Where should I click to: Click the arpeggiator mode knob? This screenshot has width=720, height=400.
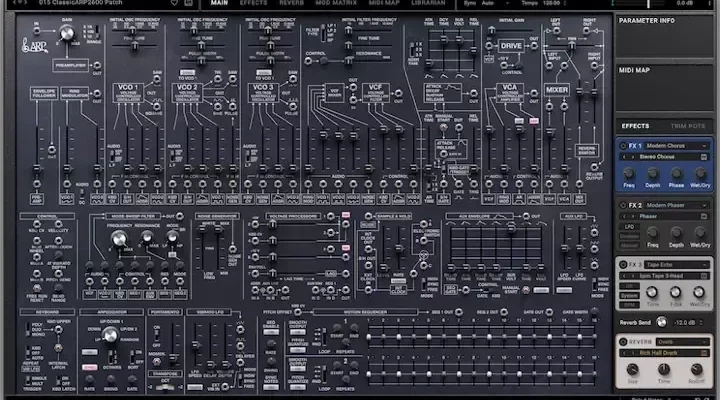pyautogui.click(x=110, y=335)
